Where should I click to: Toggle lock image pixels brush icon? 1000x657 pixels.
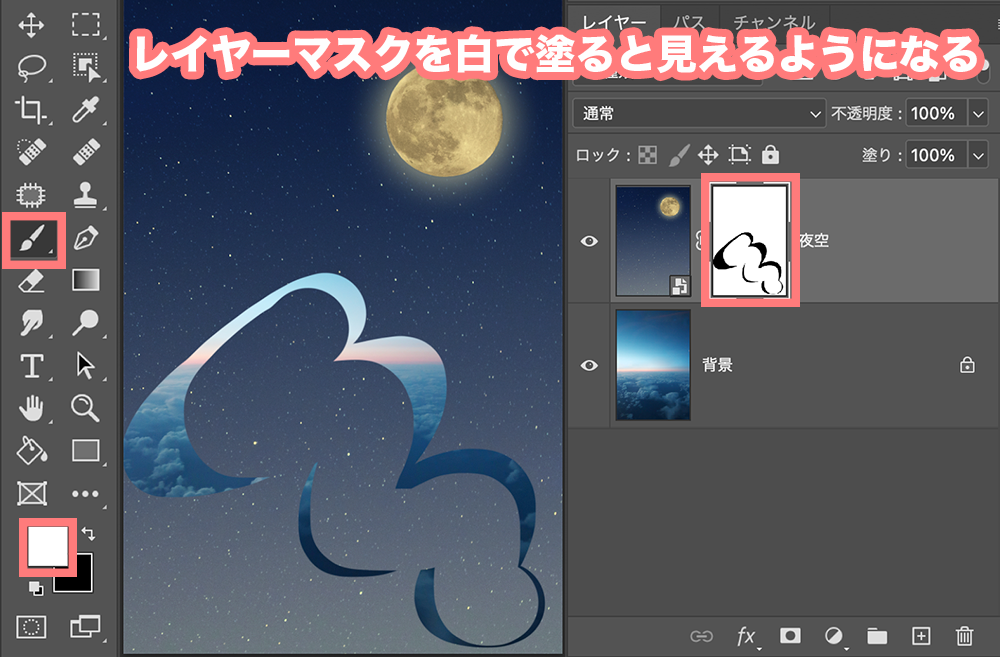coord(679,155)
